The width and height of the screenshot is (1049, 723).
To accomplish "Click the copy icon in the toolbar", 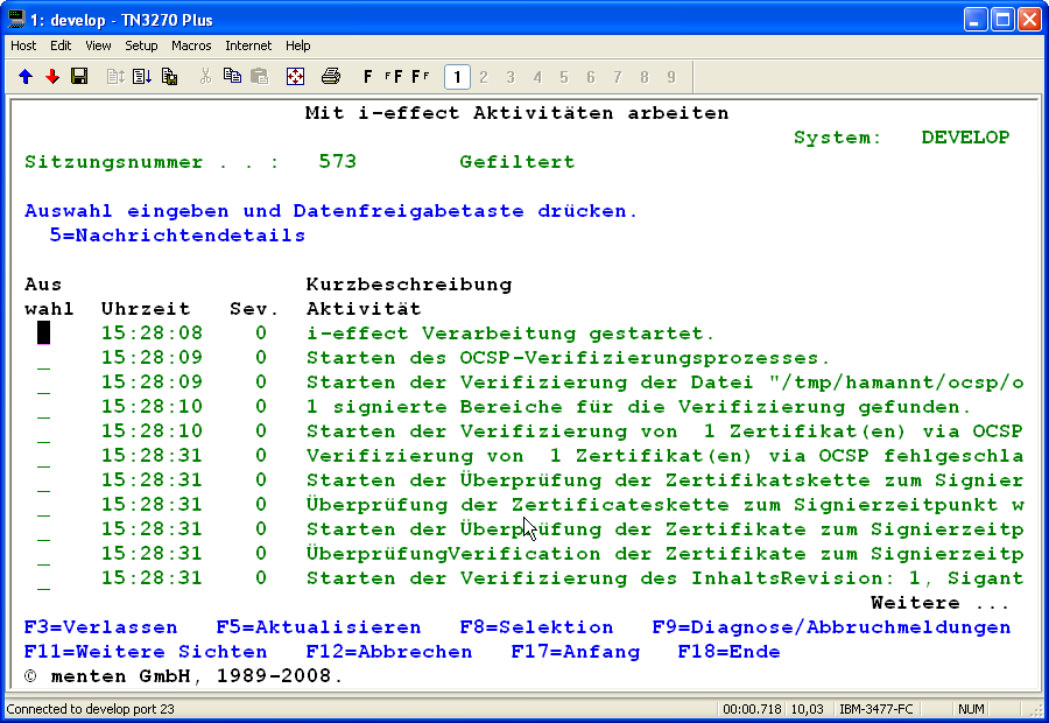I will click(x=233, y=77).
